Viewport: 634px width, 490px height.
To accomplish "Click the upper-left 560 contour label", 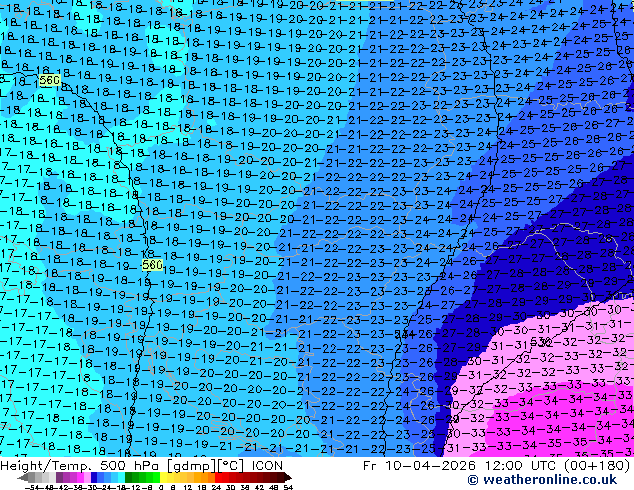I will pyautogui.click(x=50, y=80).
